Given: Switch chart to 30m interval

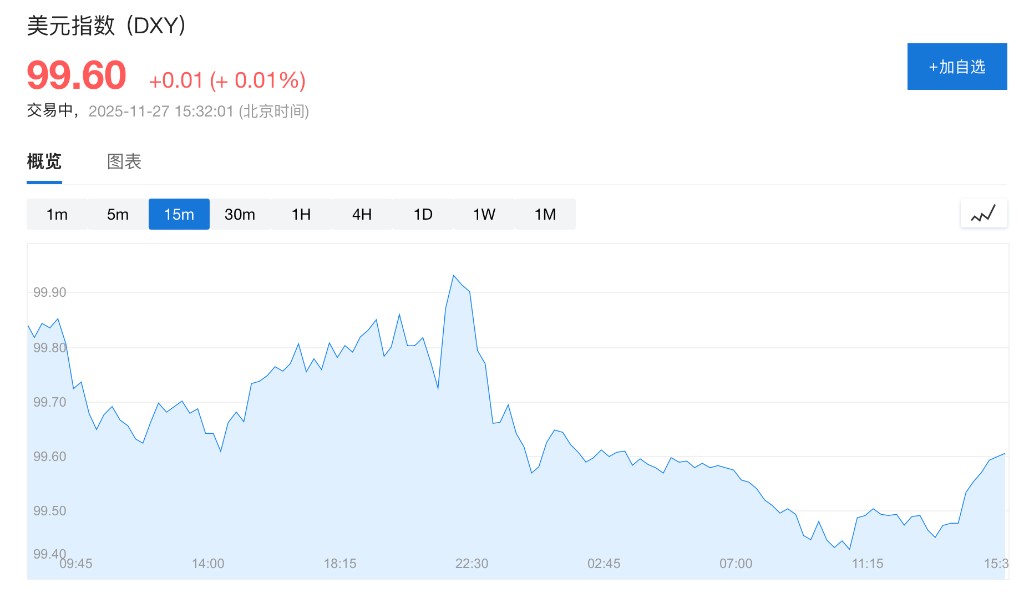Looking at the screenshot, I should [x=240, y=214].
